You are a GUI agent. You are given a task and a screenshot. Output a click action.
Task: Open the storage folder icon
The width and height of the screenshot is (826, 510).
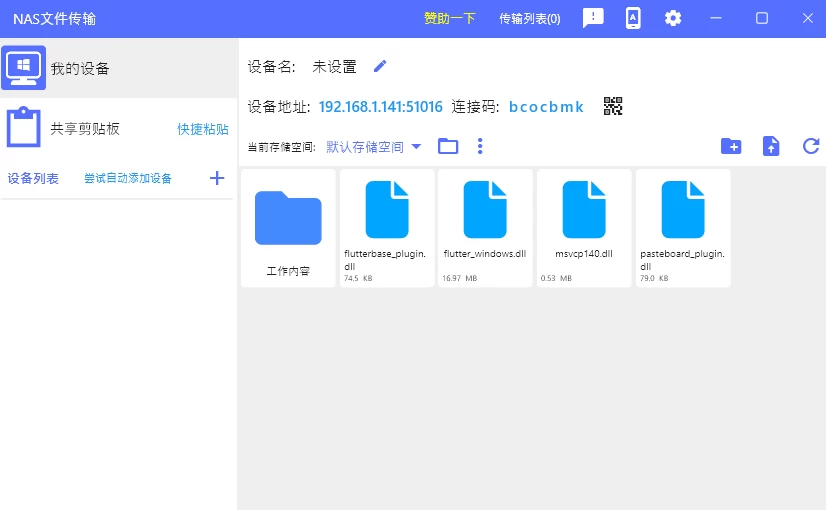tap(448, 147)
